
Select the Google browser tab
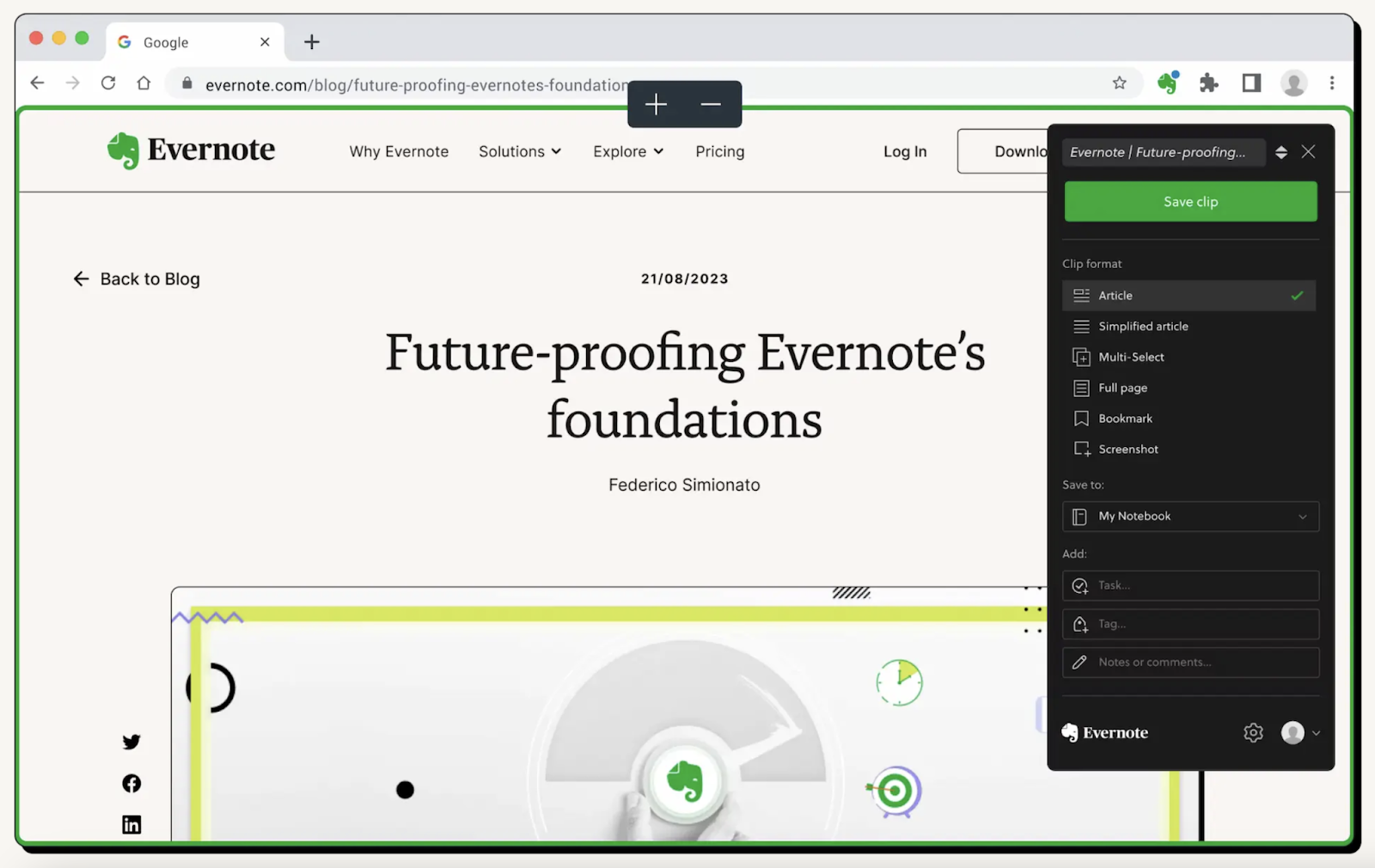(x=195, y=41)
